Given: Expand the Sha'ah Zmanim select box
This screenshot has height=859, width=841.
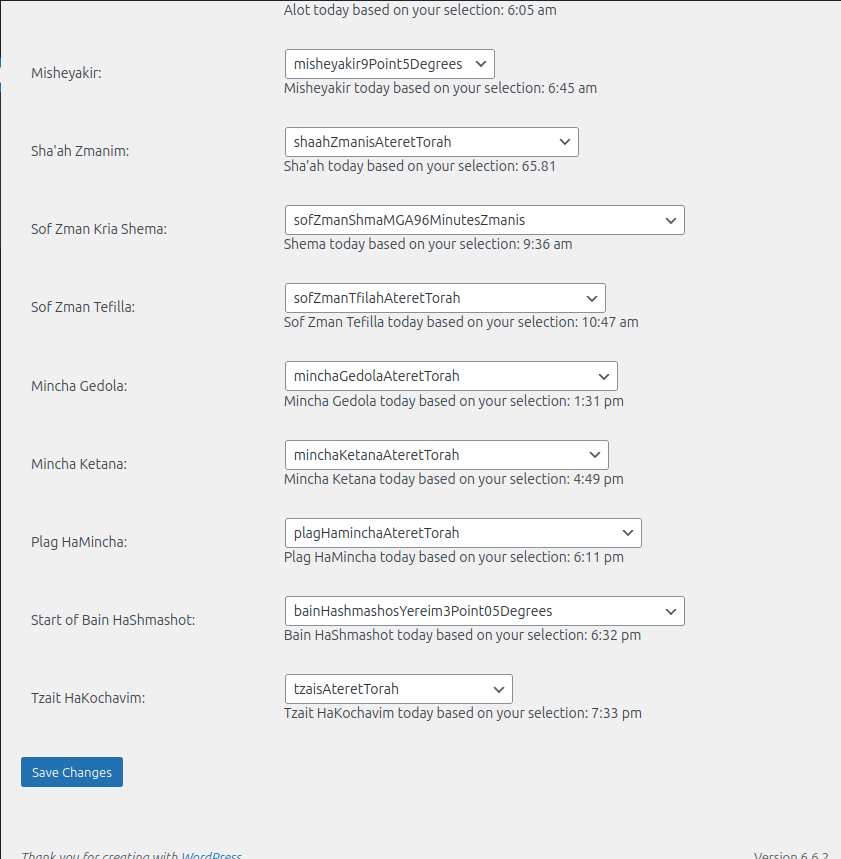Looking at the screenshot, I should pos(431,142).
